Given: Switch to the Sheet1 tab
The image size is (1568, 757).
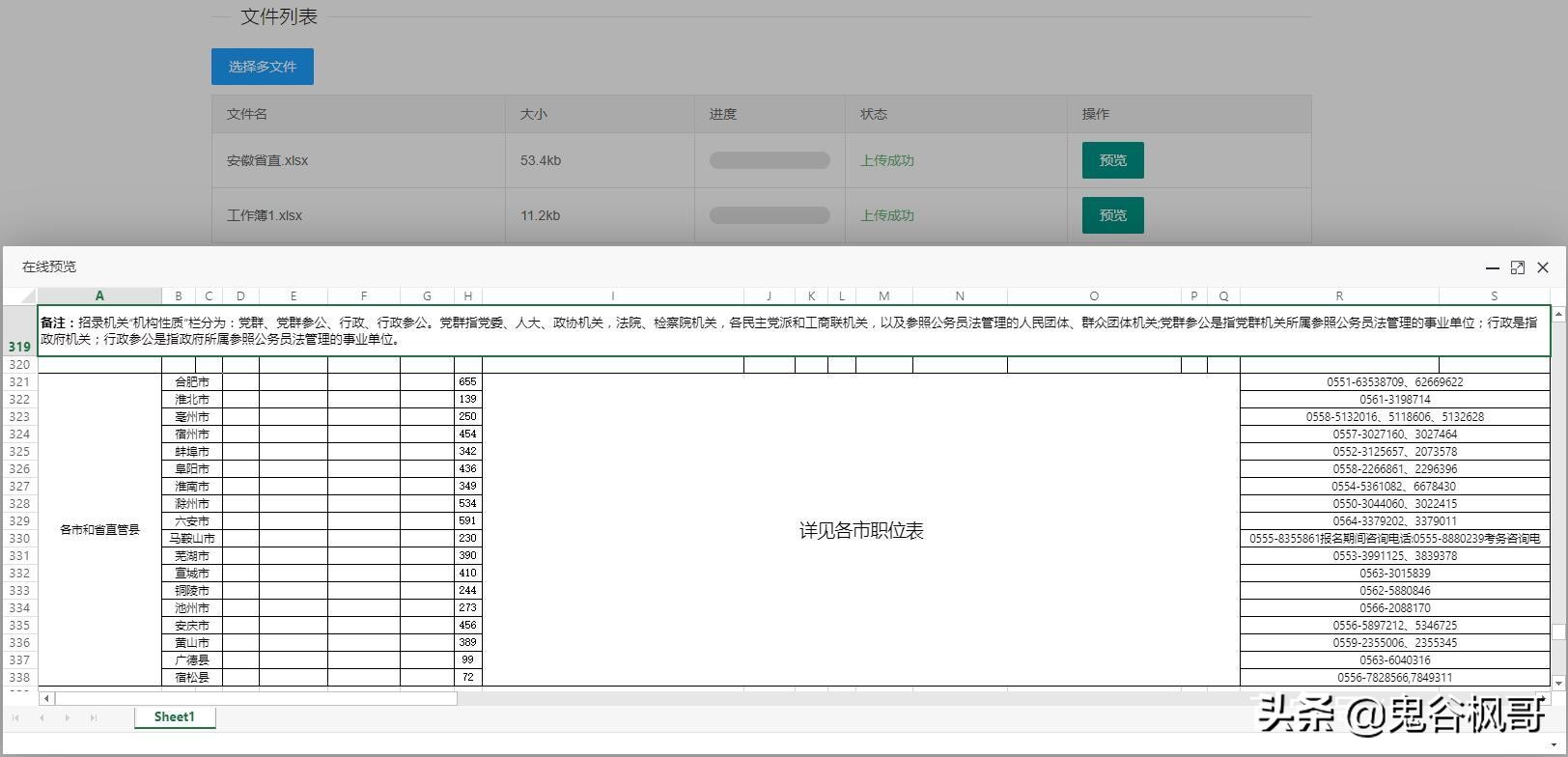Looking at the screenshot, I should (175, 716).
